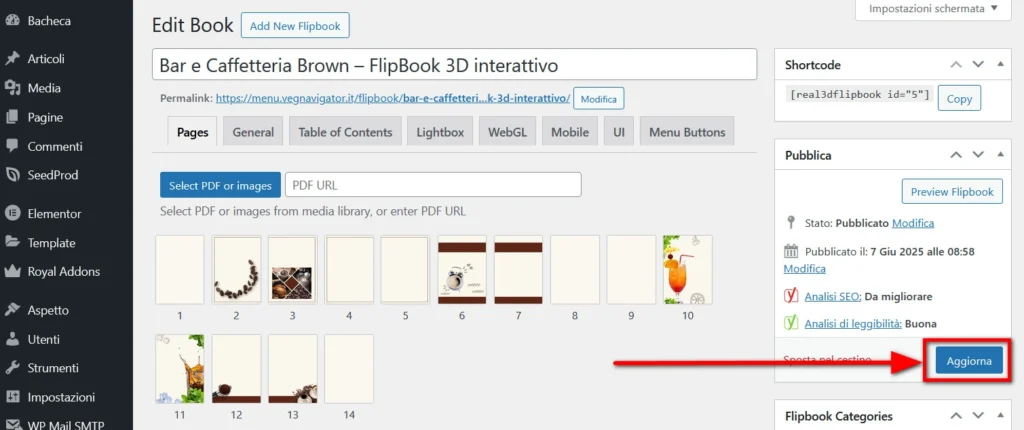Image resolution: width=1024 pixels, height=430 pixels.
Task: Click the Strumenti wrench icon
Action: click(x=12, y=368)
